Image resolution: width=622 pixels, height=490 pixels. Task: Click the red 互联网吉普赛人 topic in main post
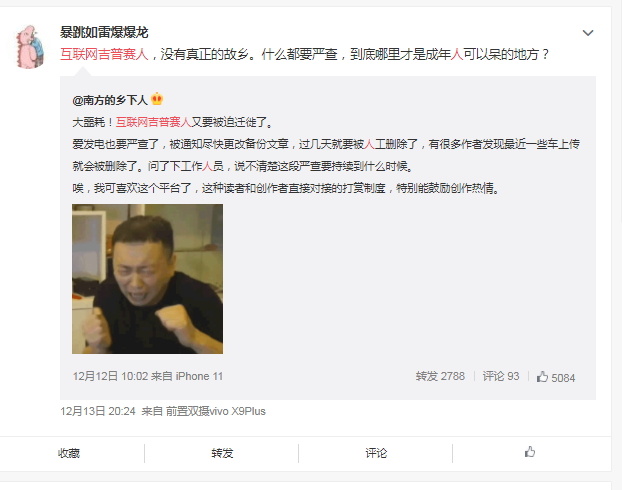104,54
